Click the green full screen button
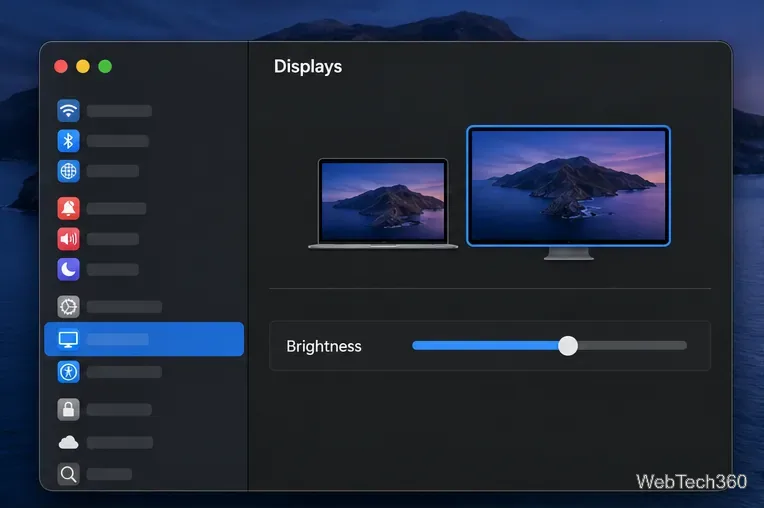764x508 pixels. point(105,66)
